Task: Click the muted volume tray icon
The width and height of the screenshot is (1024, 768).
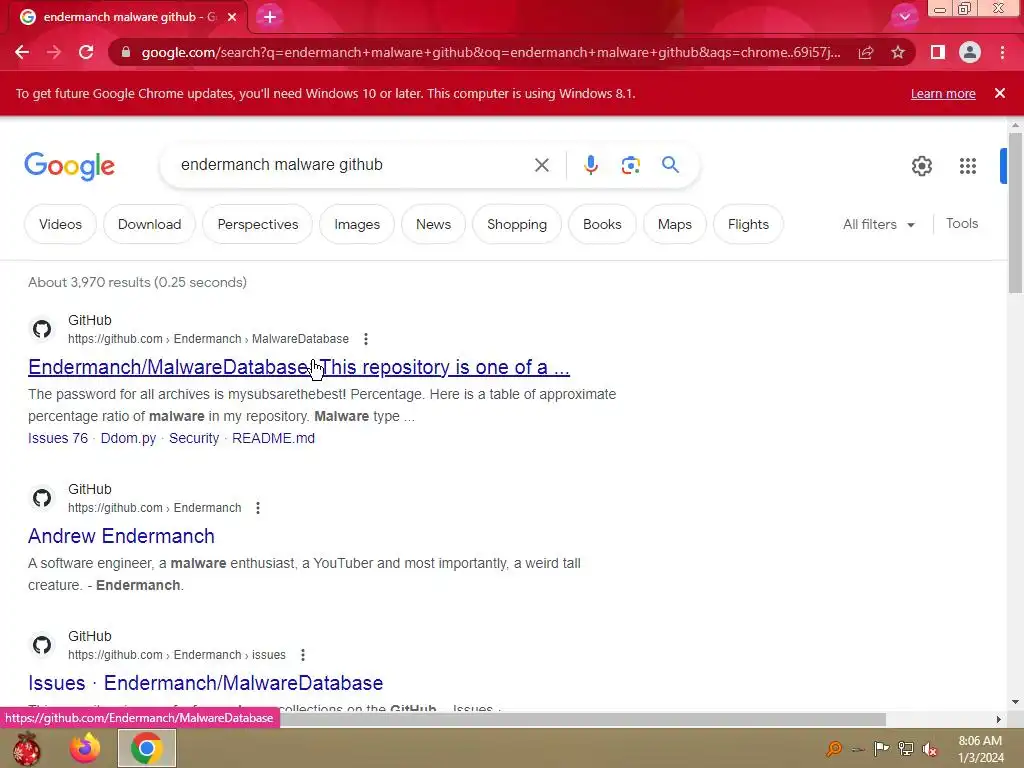Action: 930,748
